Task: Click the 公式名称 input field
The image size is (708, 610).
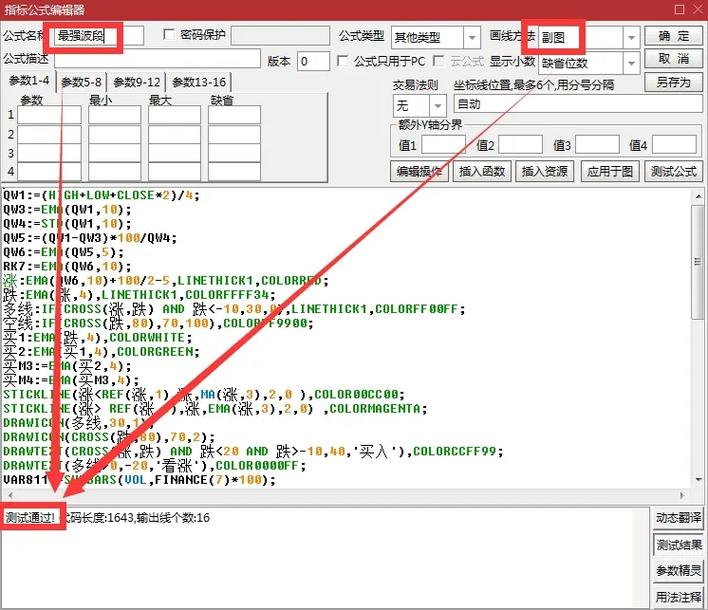Action: pos(98,36)
